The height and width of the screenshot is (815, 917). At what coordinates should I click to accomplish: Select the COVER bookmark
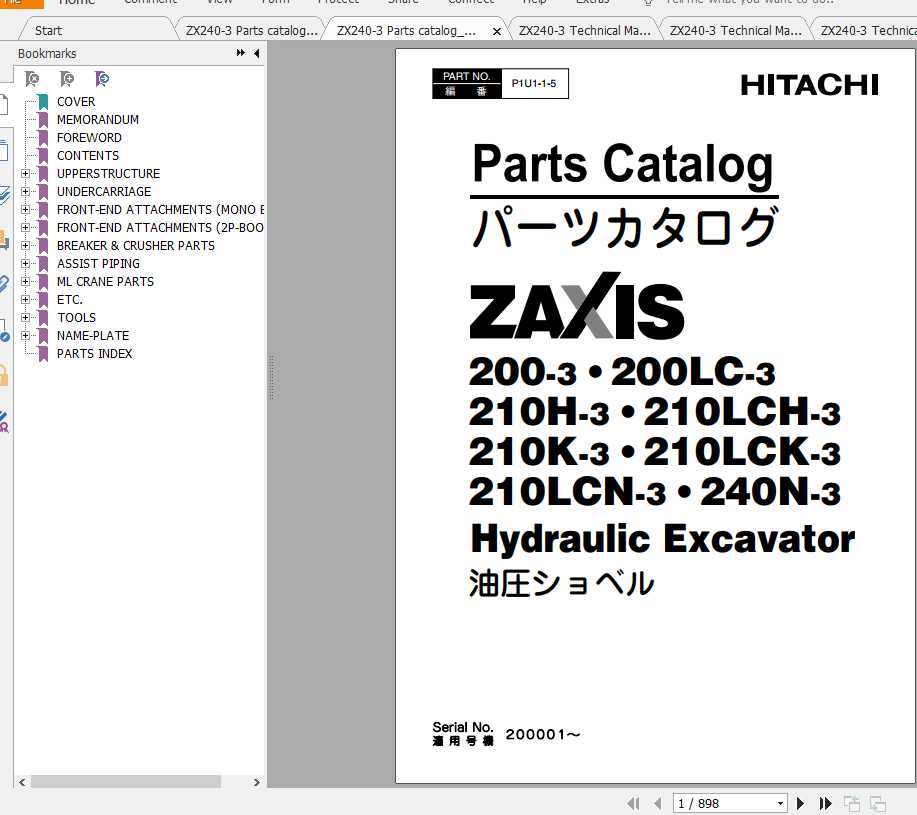[76, 101]
